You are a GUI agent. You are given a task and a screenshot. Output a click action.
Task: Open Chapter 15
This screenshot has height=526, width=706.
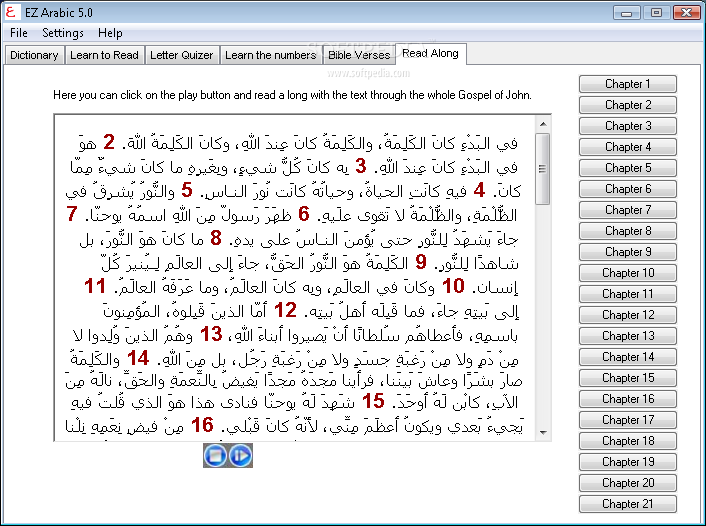(628, 378)
